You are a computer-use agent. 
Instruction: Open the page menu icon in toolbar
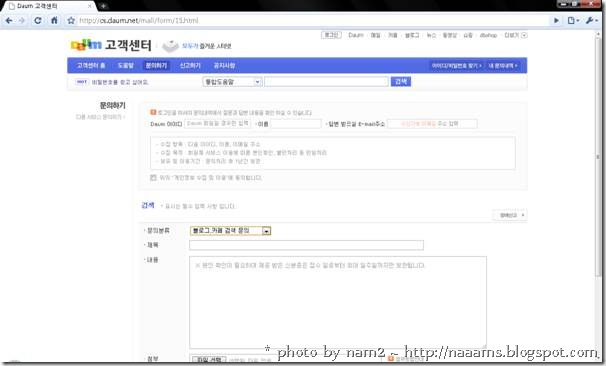pos(573,20)
